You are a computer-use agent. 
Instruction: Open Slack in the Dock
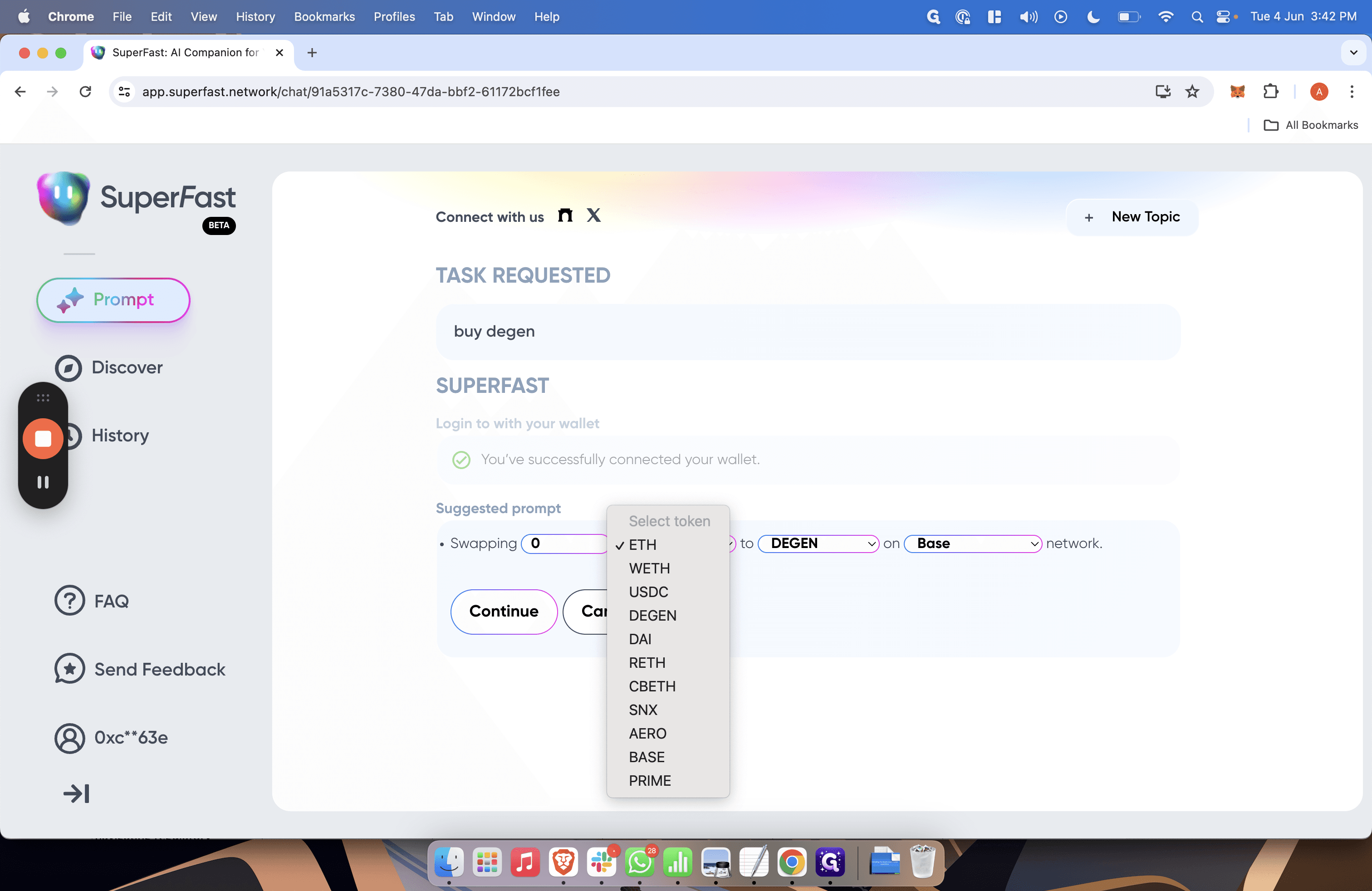point(601,862)
